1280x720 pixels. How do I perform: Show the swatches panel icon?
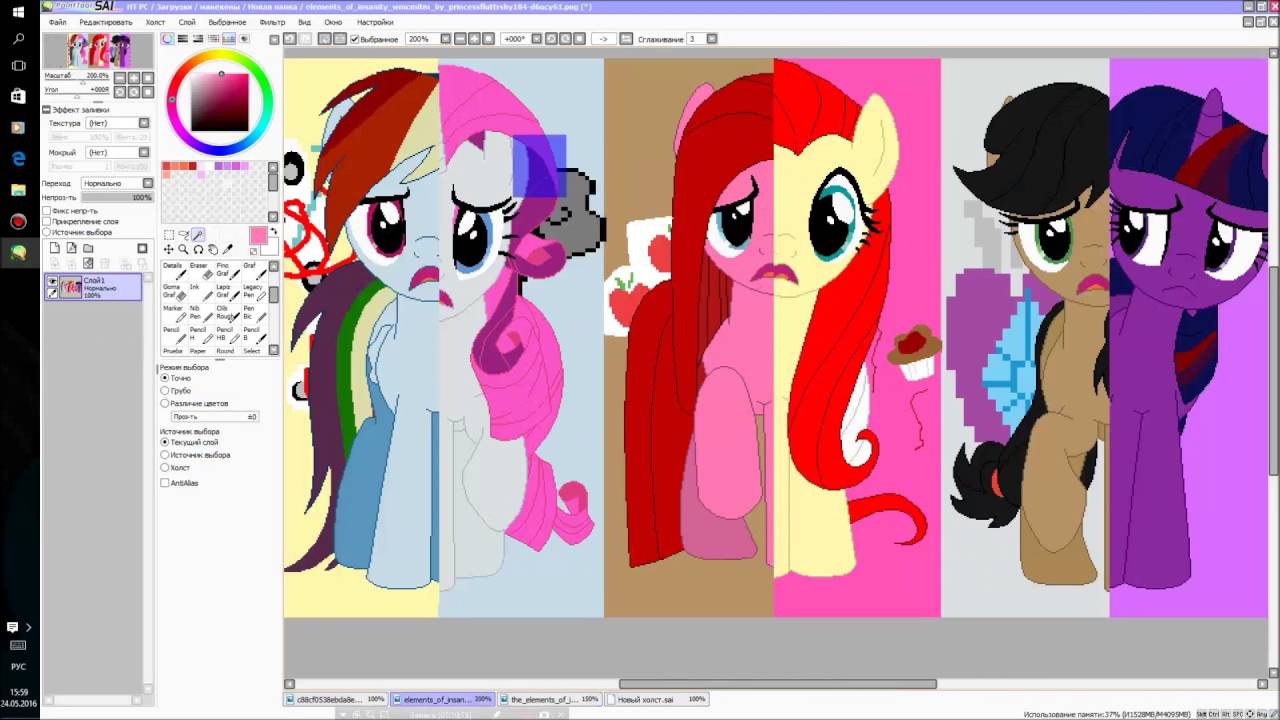[228, 39]
